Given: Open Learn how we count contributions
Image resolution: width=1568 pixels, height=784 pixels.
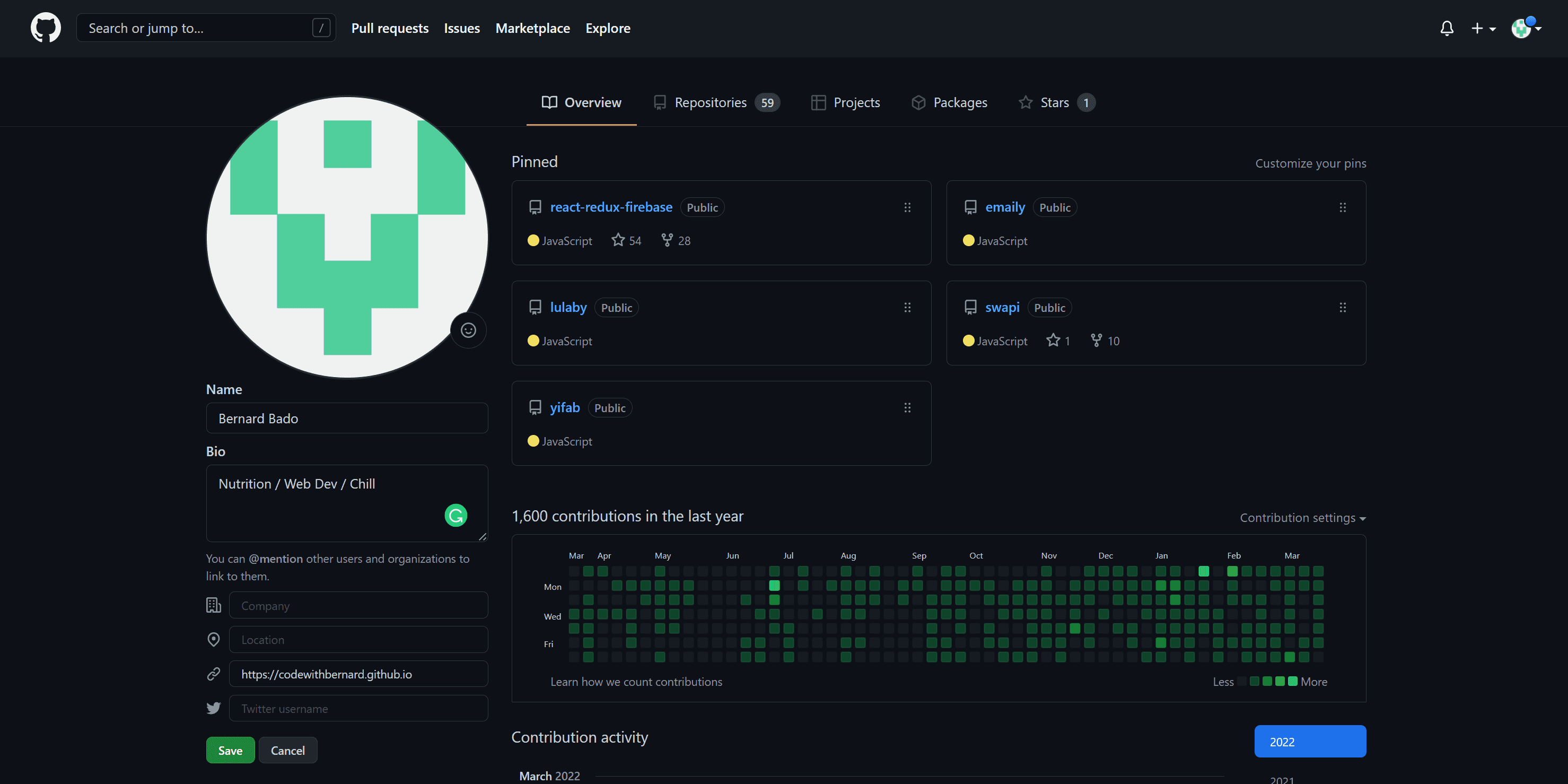Looking at the screenshot, I should point(636,682).
